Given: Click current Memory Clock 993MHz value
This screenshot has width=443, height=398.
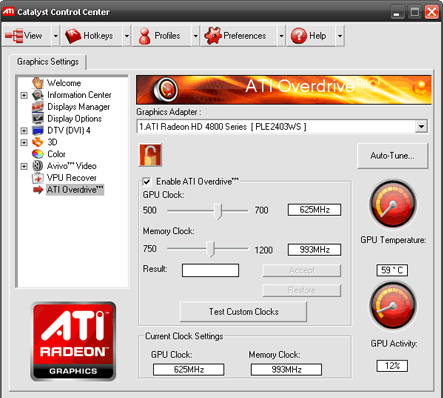Looking at the screenshot, I should (286, 369).
